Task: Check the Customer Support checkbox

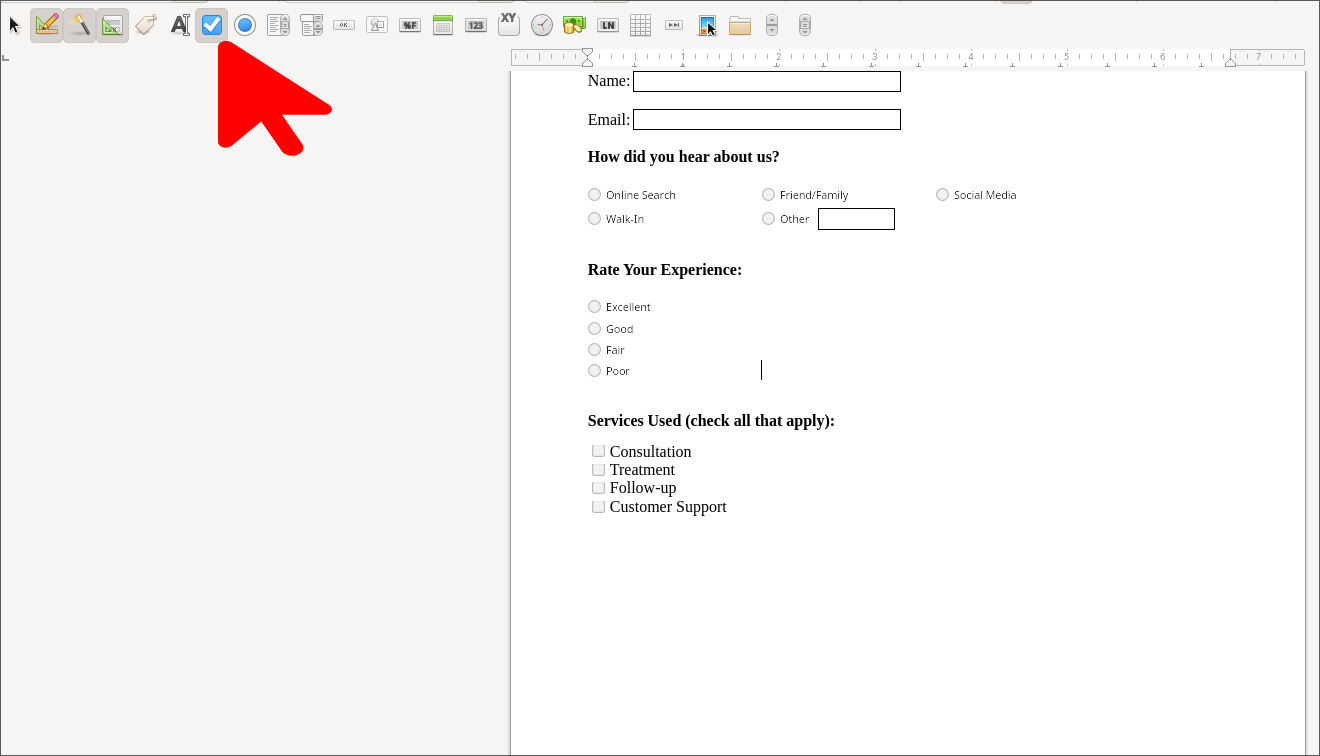Action: point(599,507)
